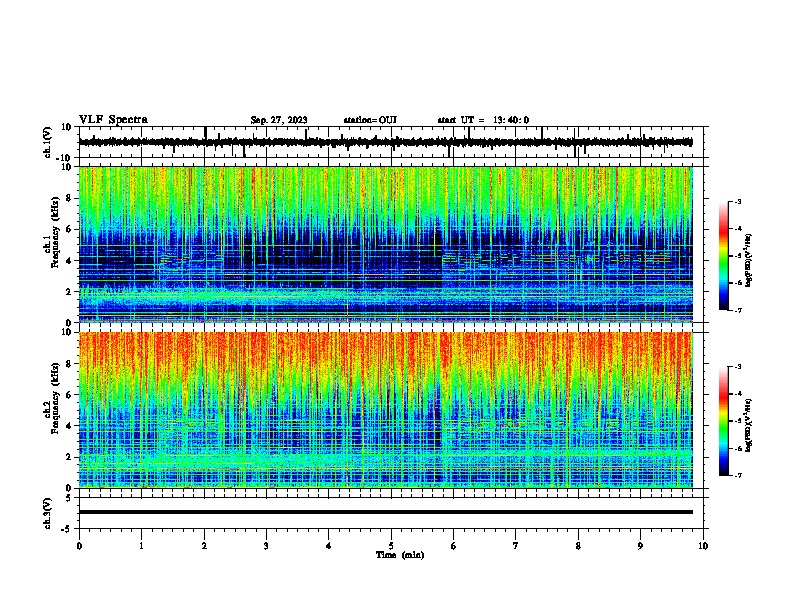792x612 pixels.
Task: Click the ch.1 voltage waveform trace panel
Action: tap(393, 142)
